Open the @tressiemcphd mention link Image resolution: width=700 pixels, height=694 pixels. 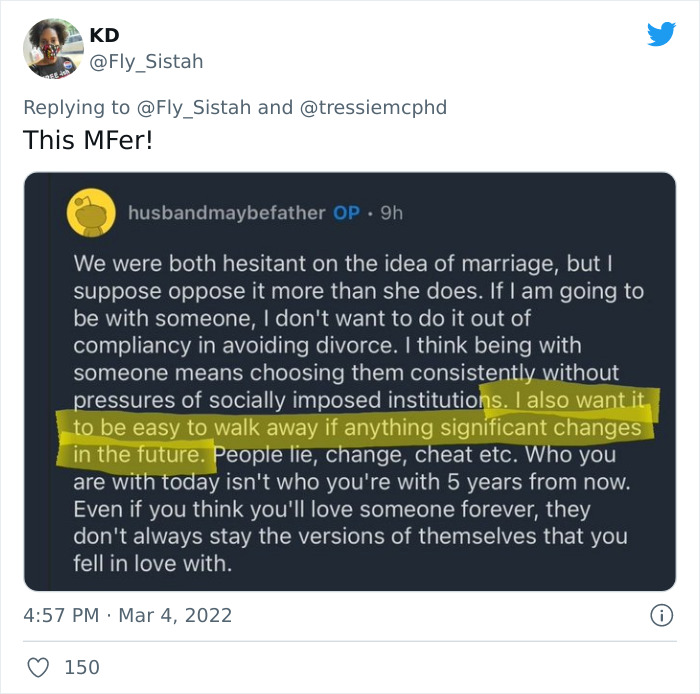[374, 108]
